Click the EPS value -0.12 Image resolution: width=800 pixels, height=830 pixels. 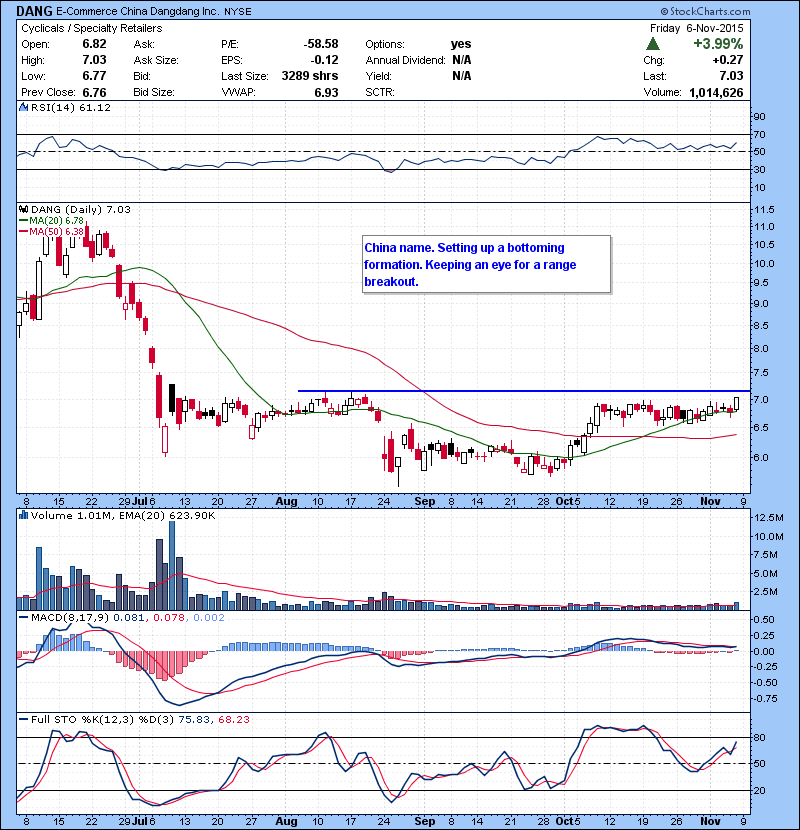[325, 60]
